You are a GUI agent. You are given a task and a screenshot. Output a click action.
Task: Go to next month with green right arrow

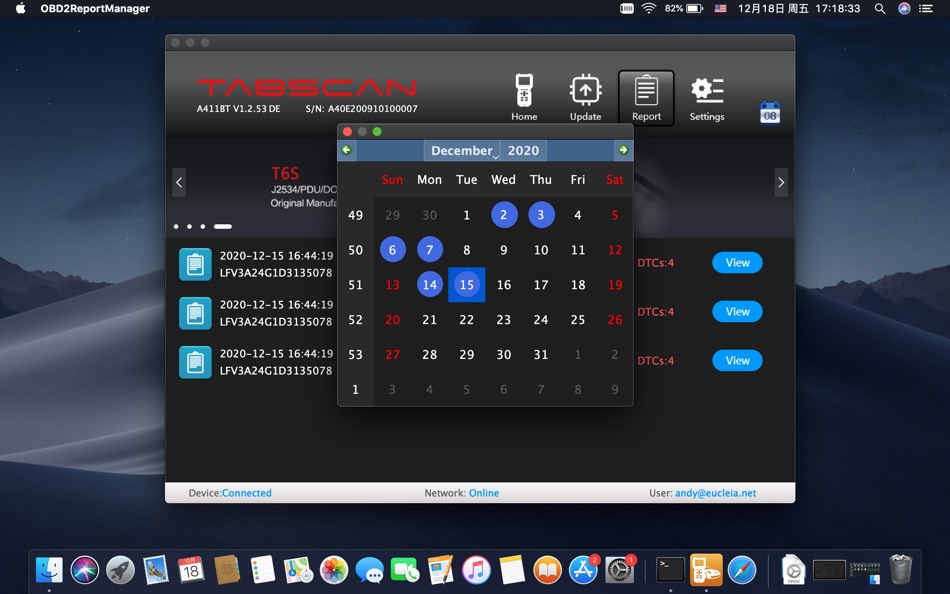point(623,150)
